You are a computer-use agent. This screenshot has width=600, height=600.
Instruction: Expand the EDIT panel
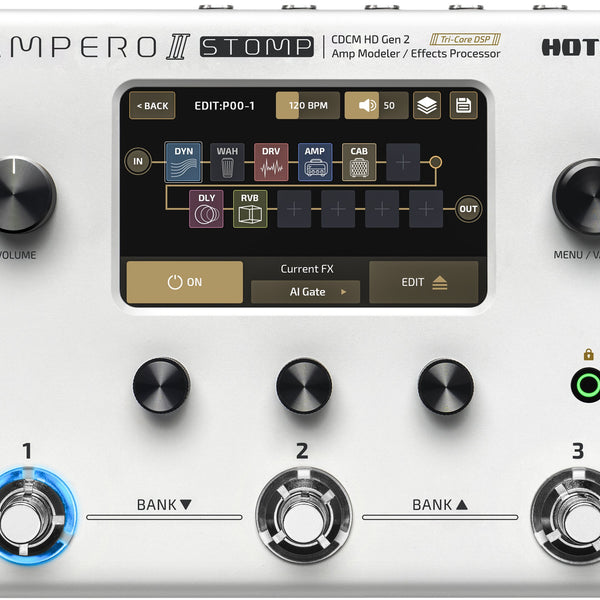424,282
